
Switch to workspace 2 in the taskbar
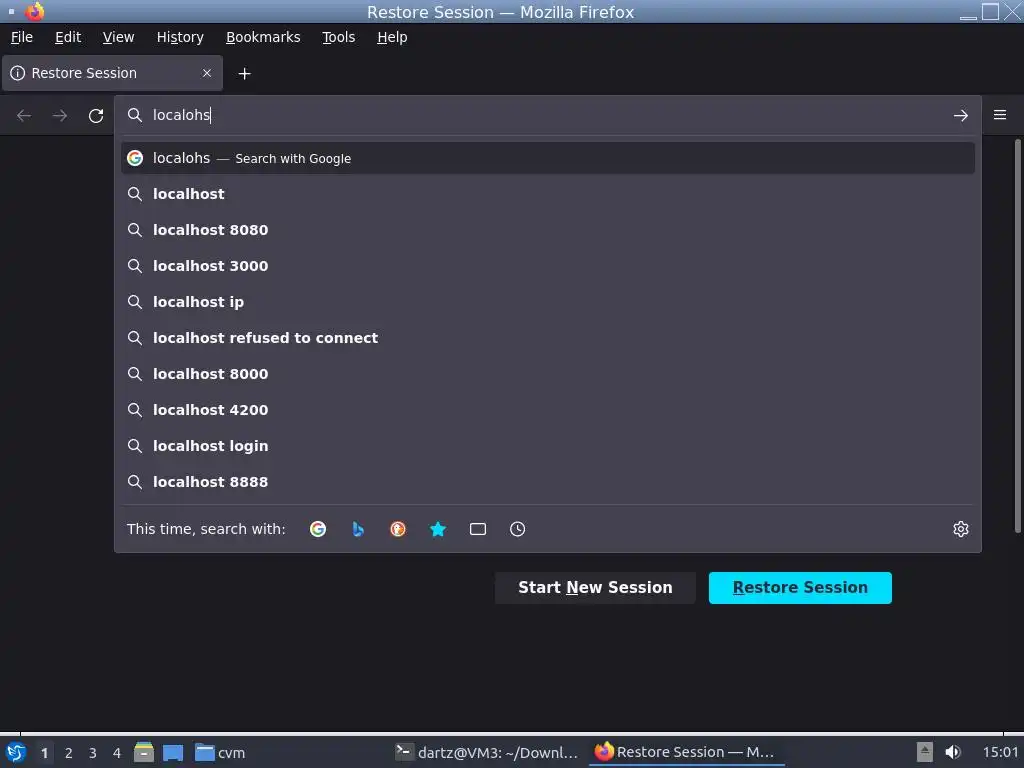[69, 753]
